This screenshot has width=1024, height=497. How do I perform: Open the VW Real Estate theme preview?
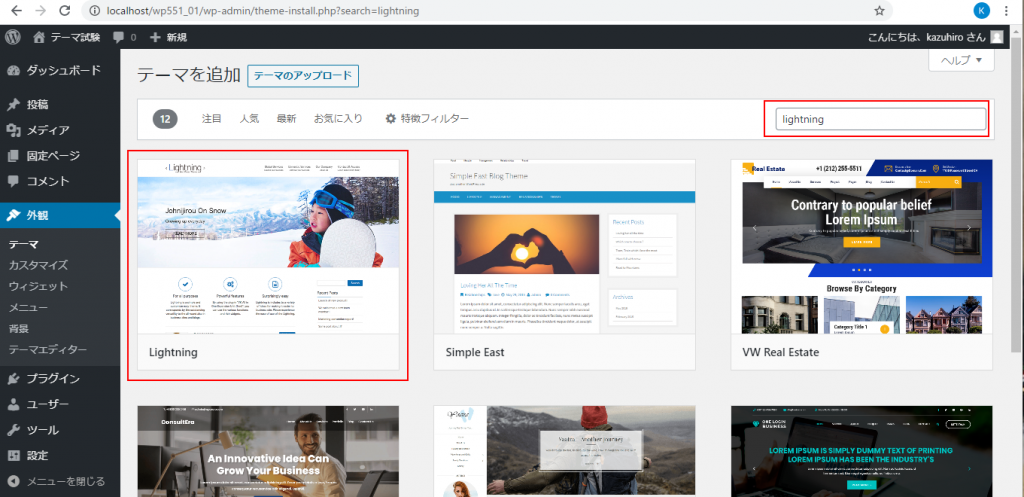[861, 246]
